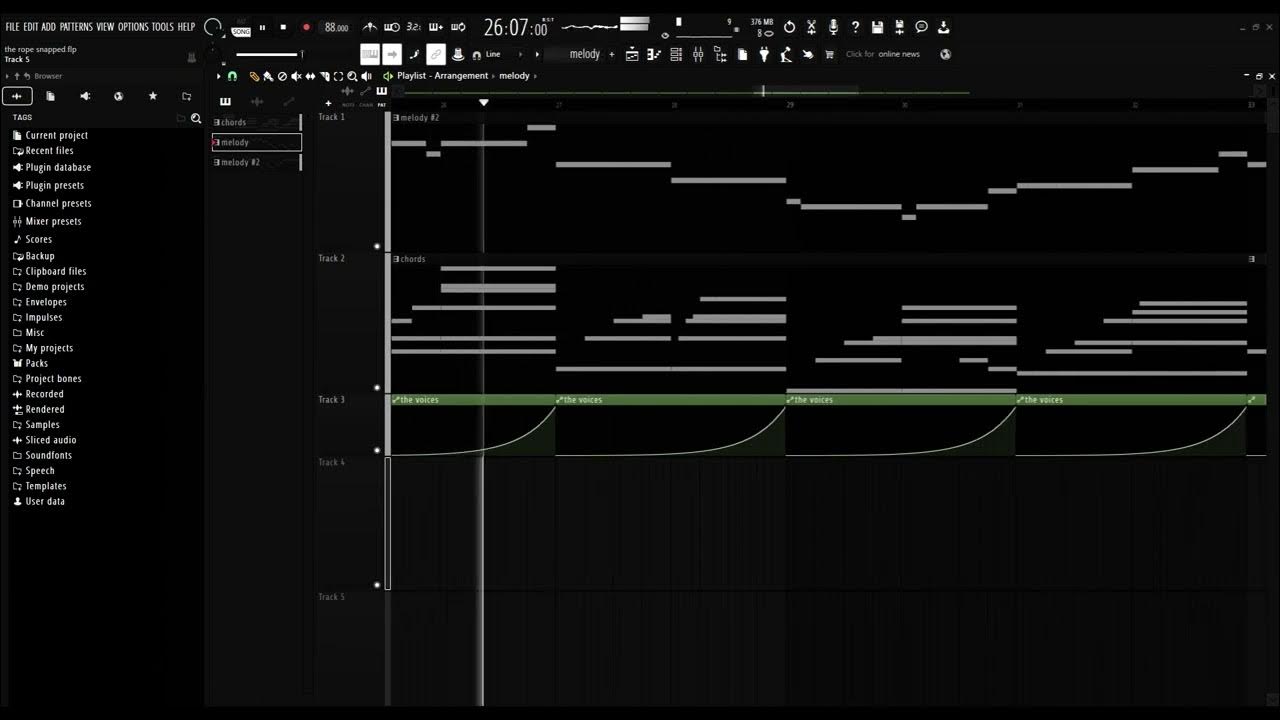This screenshot has width=1280, height=720.
Task: Open the snap magnet dropdown in Playlist
Action: pyautogui.click(x=232, y=76)
